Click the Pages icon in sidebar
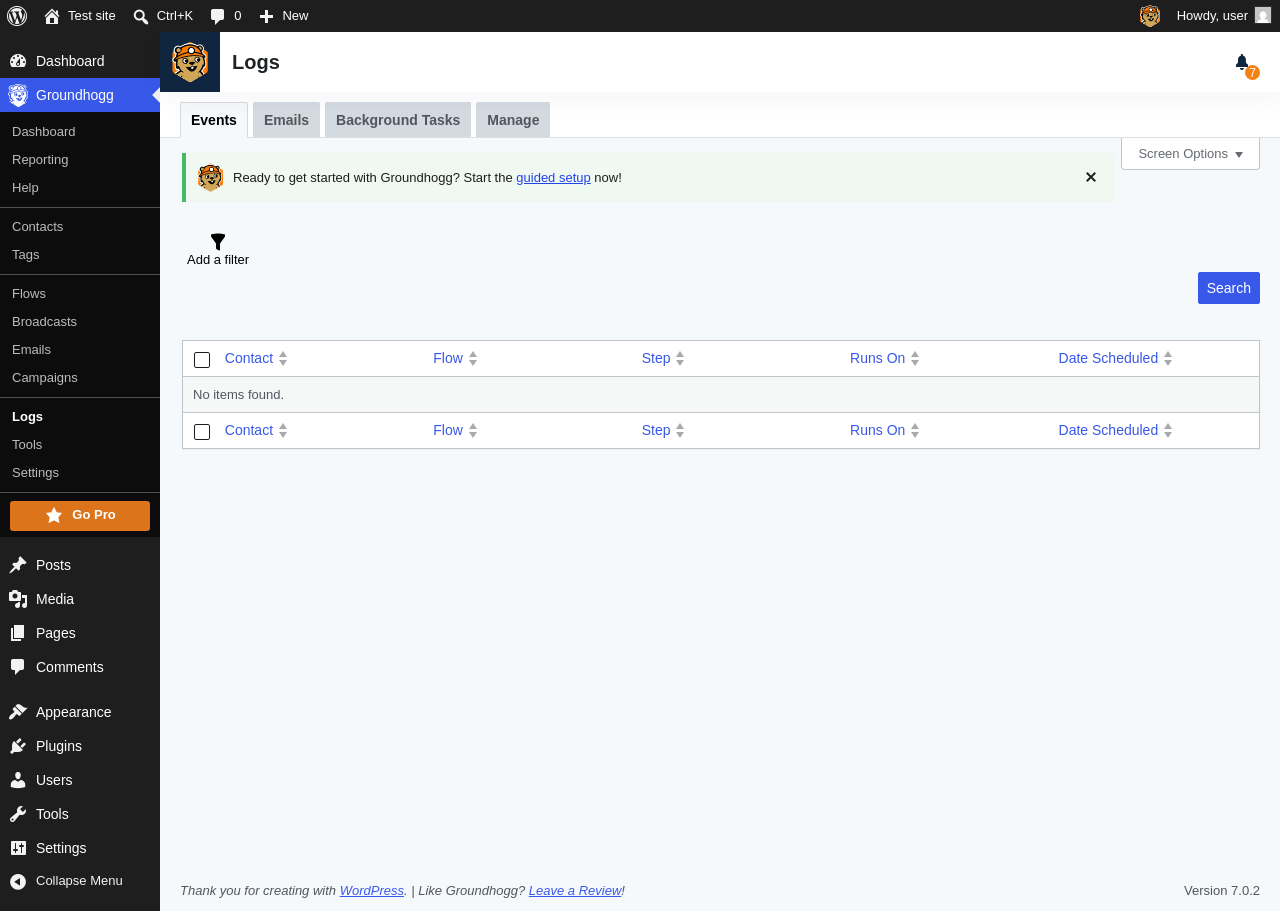 tap(18, 633)
